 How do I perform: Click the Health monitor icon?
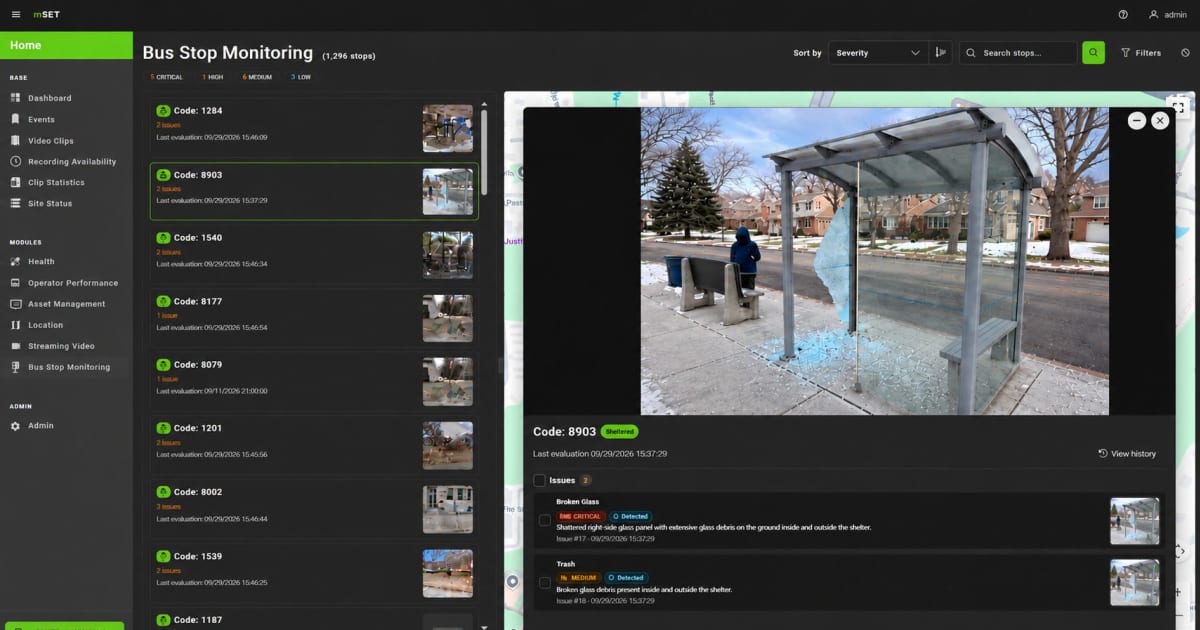coord(16,261)
